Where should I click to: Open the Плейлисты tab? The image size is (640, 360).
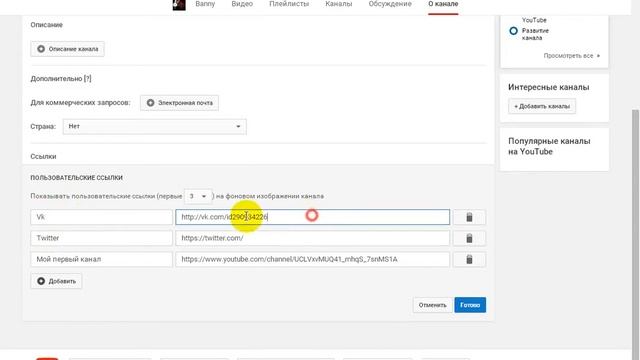point(289,4)
